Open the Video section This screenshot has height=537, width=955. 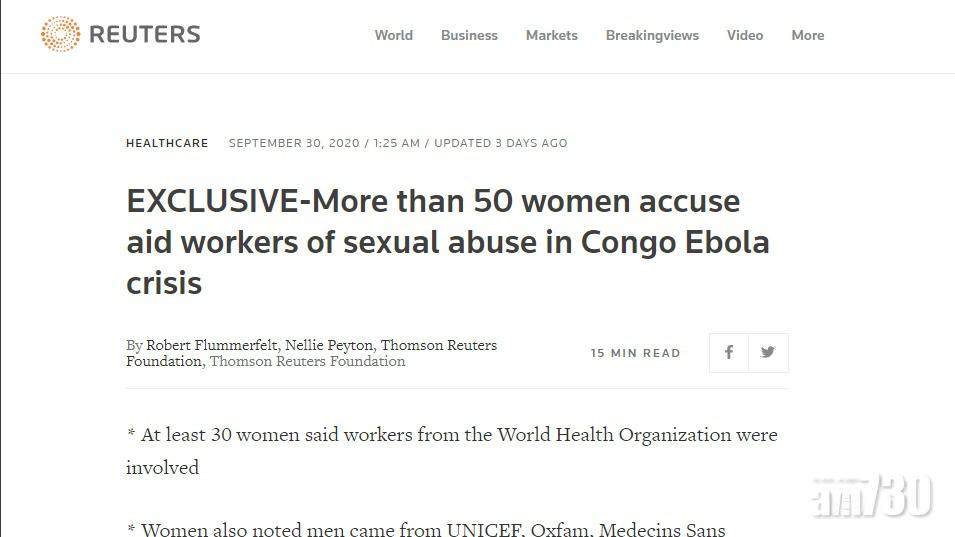pyautogui.click(x=744, y=35)
